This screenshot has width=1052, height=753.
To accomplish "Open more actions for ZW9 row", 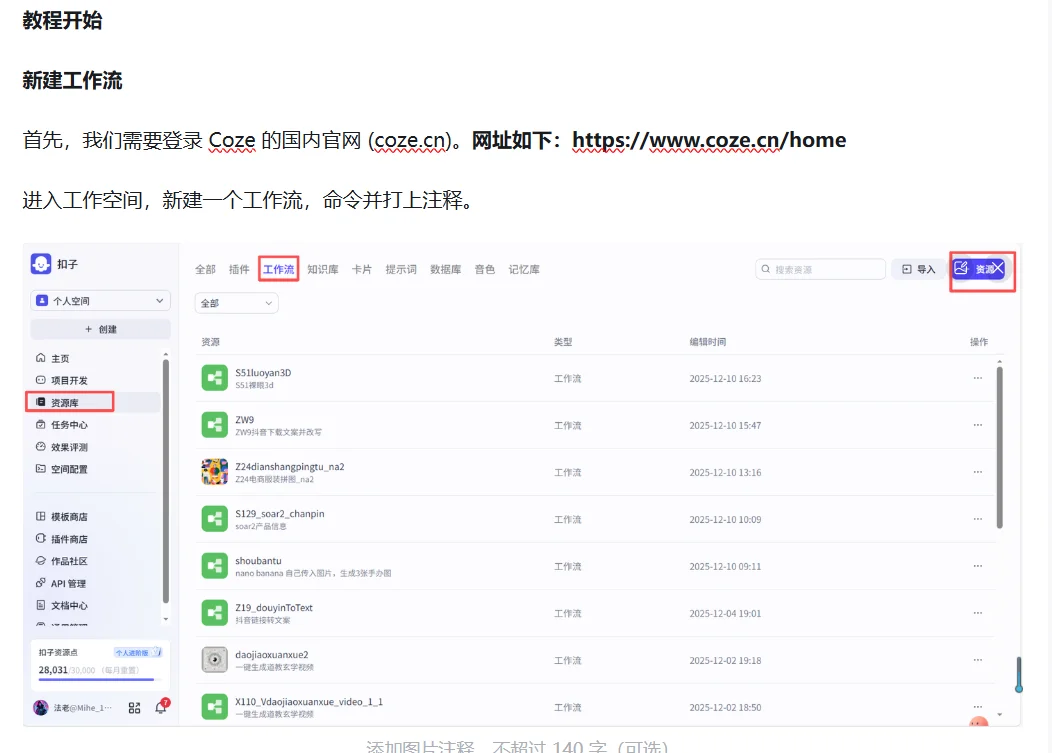I will pos(978,425).
